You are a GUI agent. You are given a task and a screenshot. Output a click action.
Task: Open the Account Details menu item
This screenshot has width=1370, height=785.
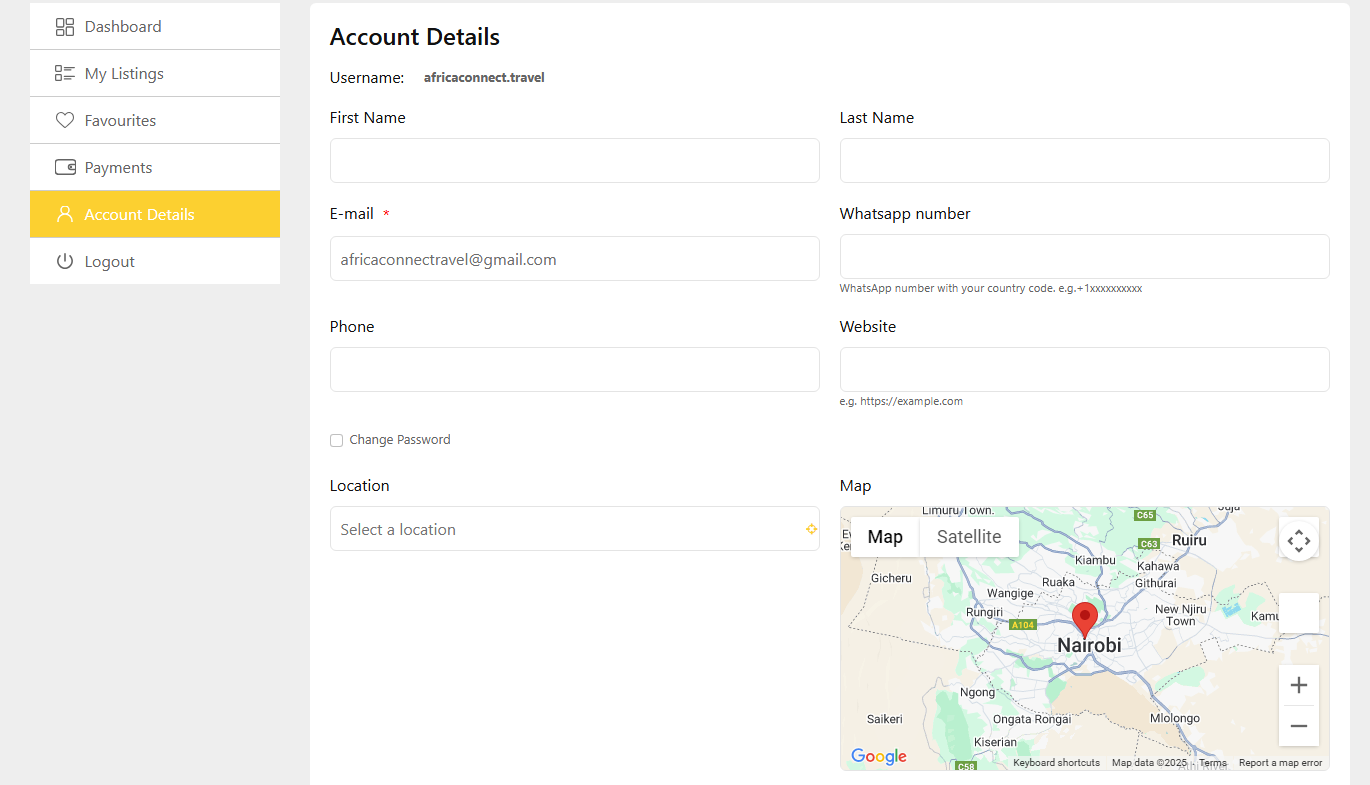[x=139, y=215]
